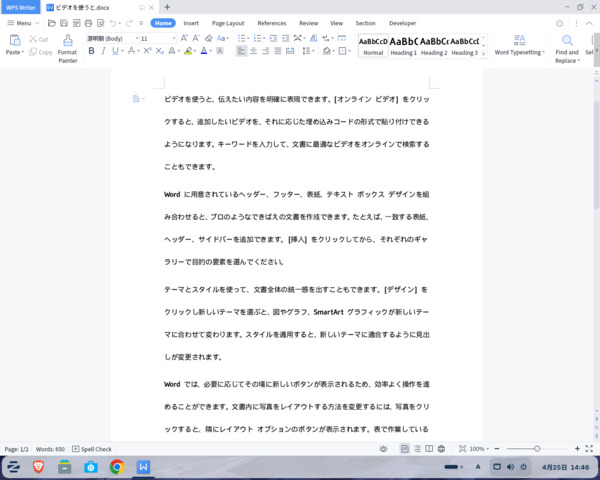The width and height of the screenshot is (600, 480).
Task: Open the Insert tab
Action: click(191, 23)
